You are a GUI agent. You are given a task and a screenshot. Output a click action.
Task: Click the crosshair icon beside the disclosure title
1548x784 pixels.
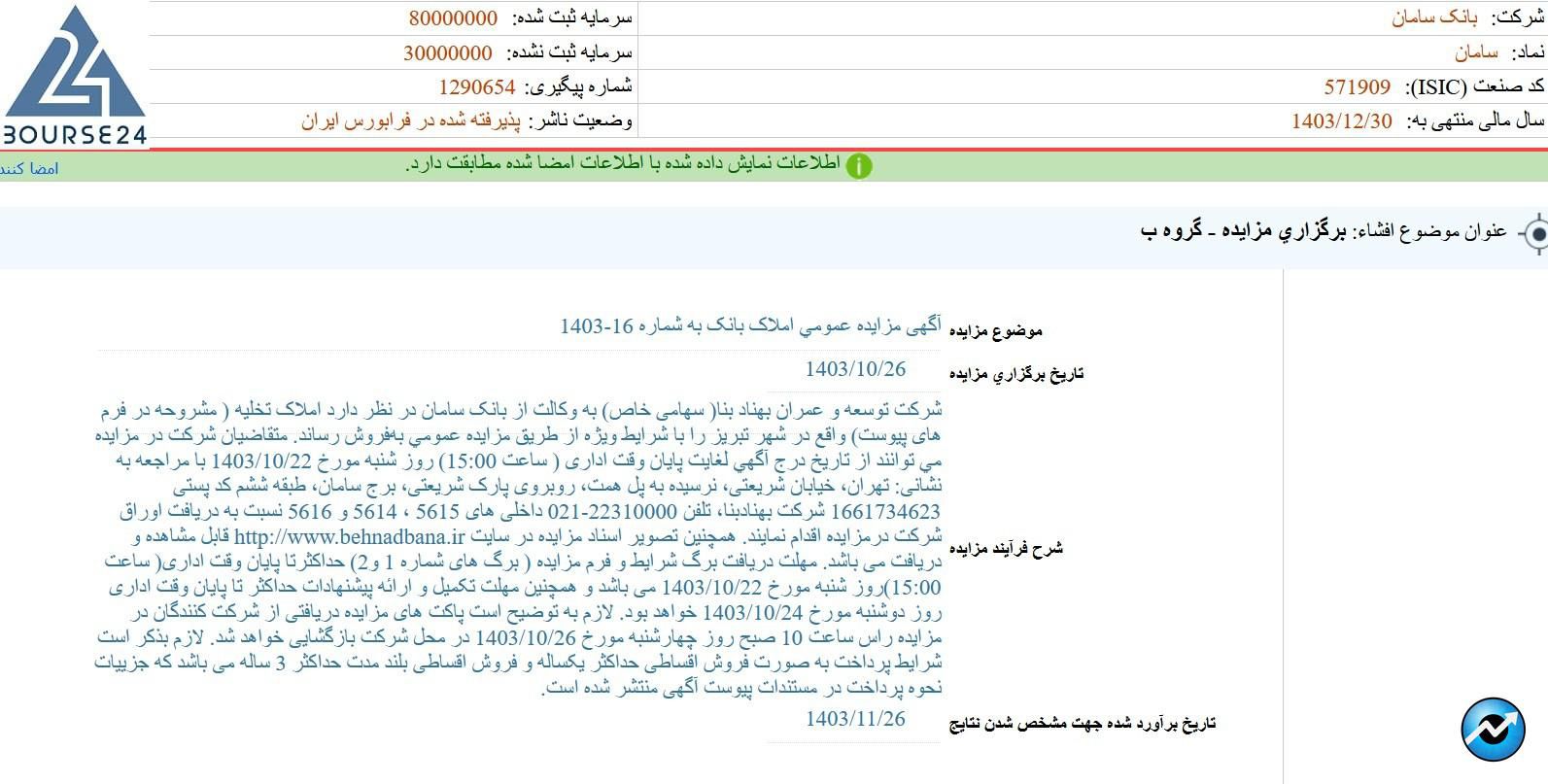1534,234
